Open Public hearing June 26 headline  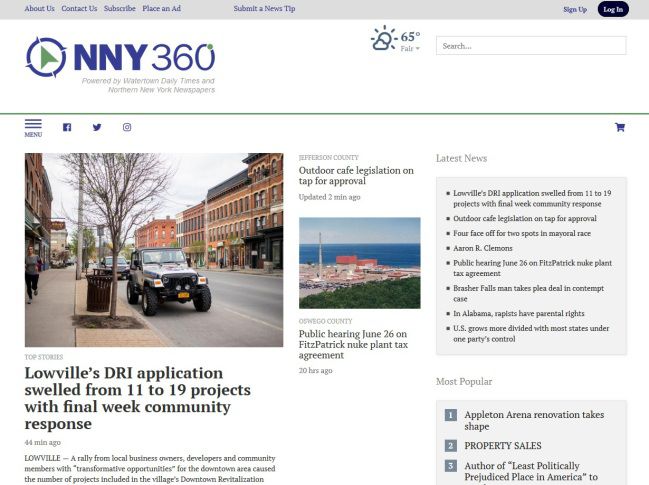point(353,344)
